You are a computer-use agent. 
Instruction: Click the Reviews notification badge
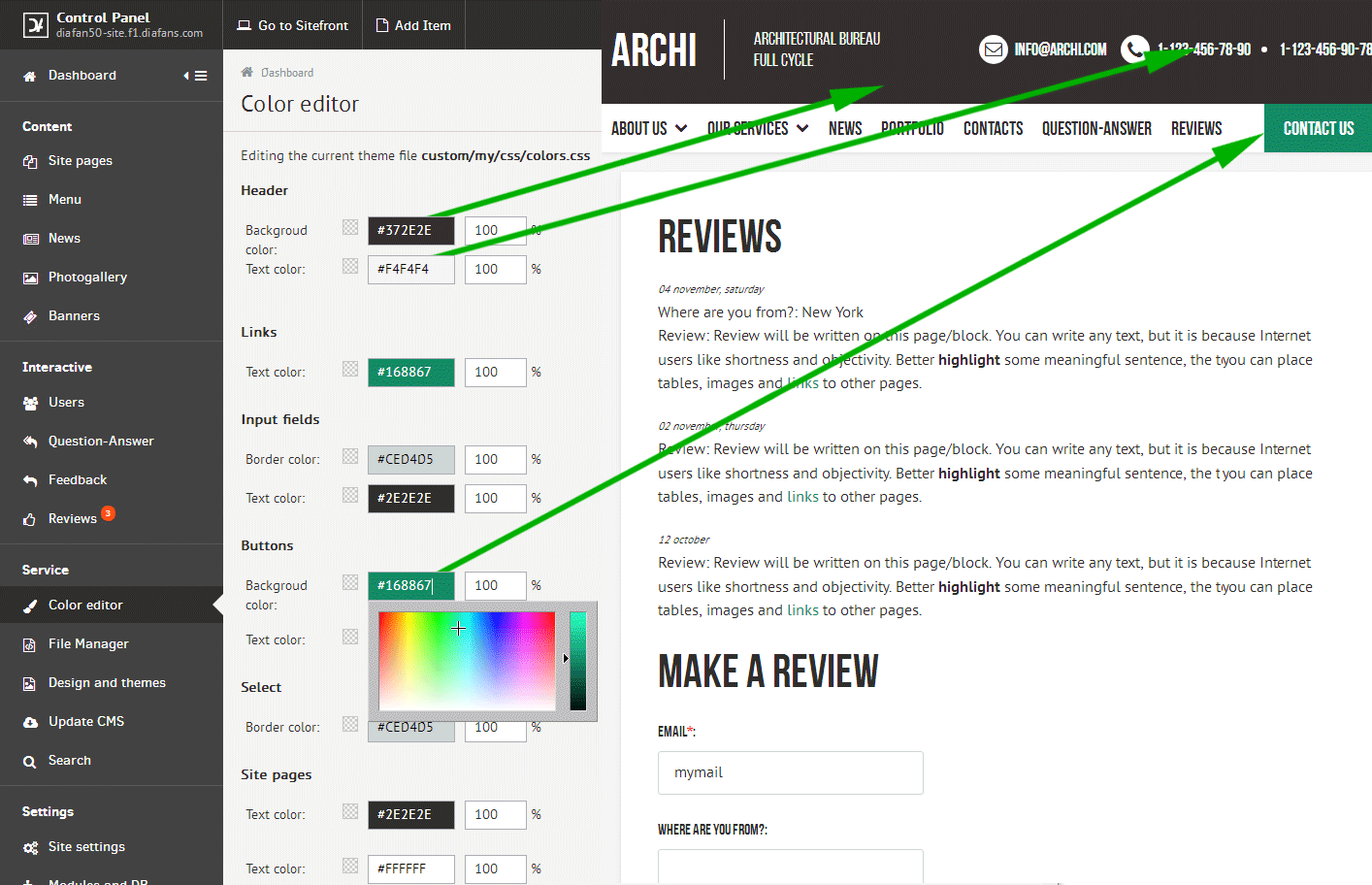pyautogui.click(x=109, y=513)
